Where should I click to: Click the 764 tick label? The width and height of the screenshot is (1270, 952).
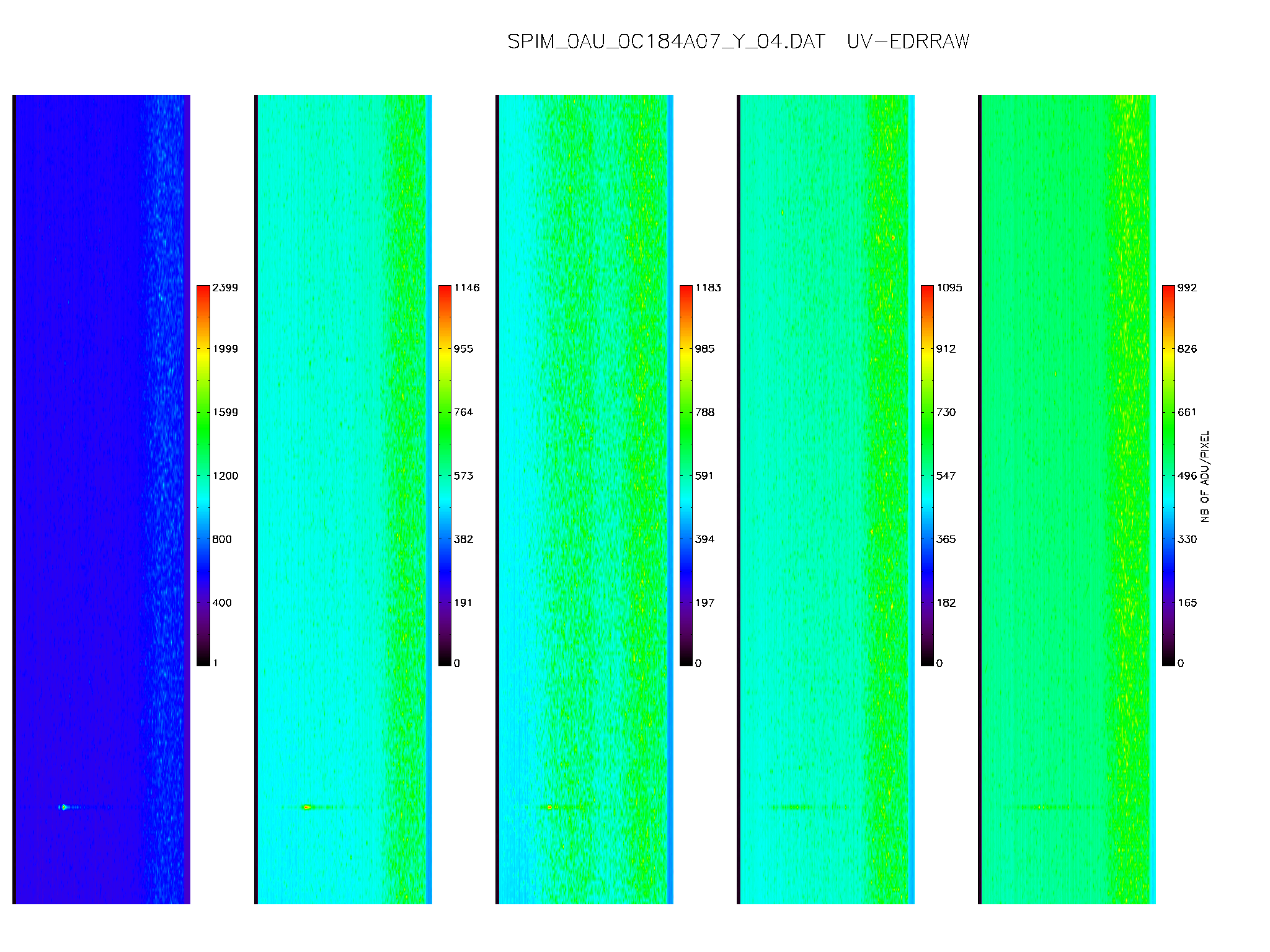point(463,412)
